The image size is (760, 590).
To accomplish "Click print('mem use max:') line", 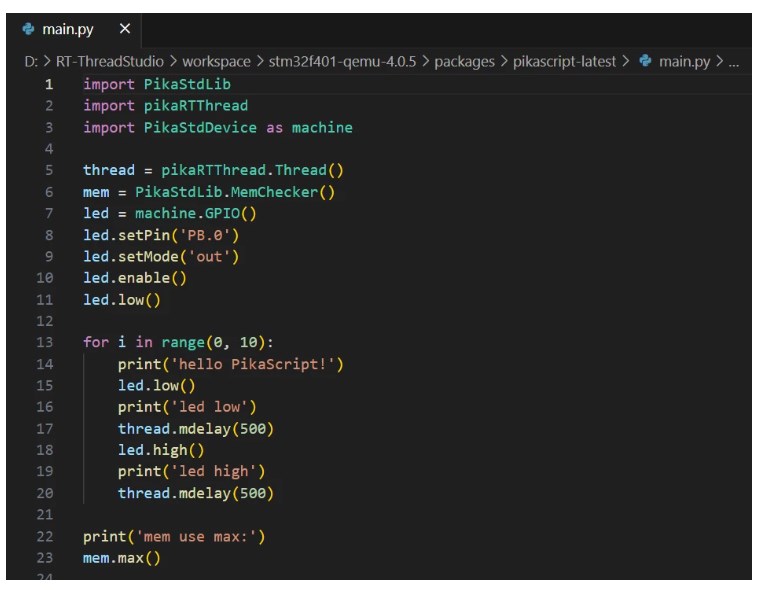I will [174, 537].
